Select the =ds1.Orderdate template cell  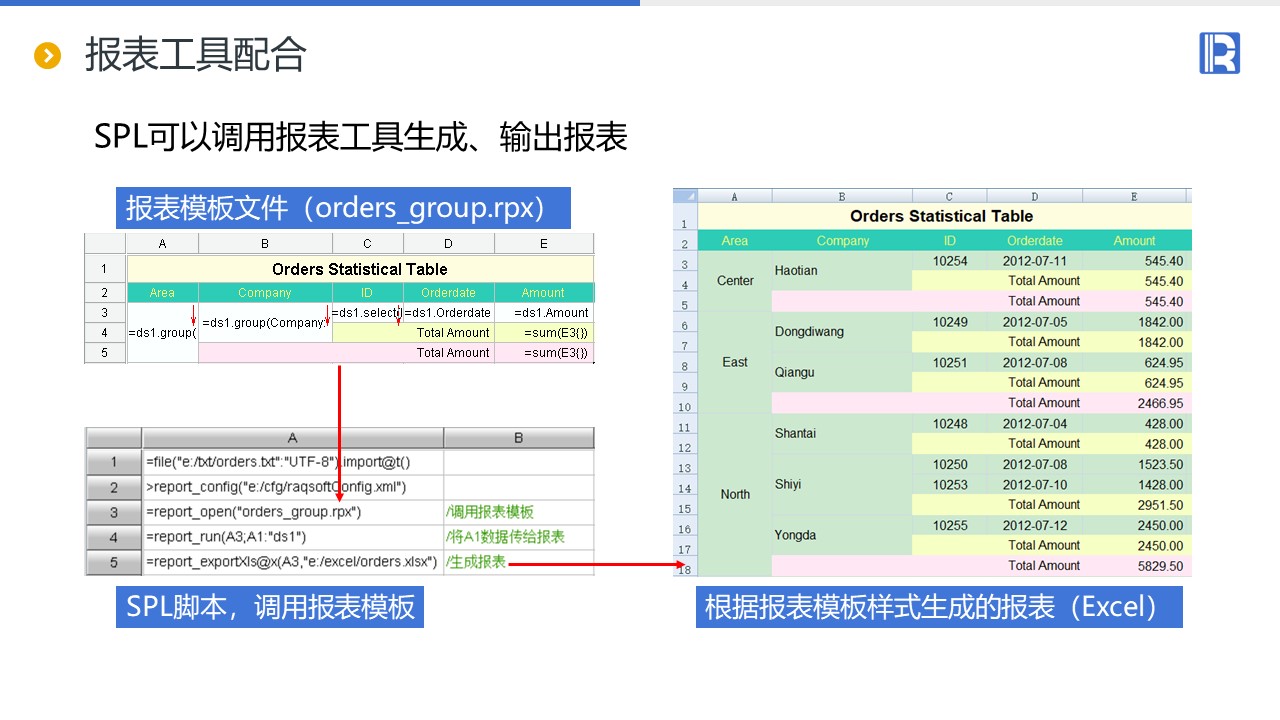click(448, 313)
